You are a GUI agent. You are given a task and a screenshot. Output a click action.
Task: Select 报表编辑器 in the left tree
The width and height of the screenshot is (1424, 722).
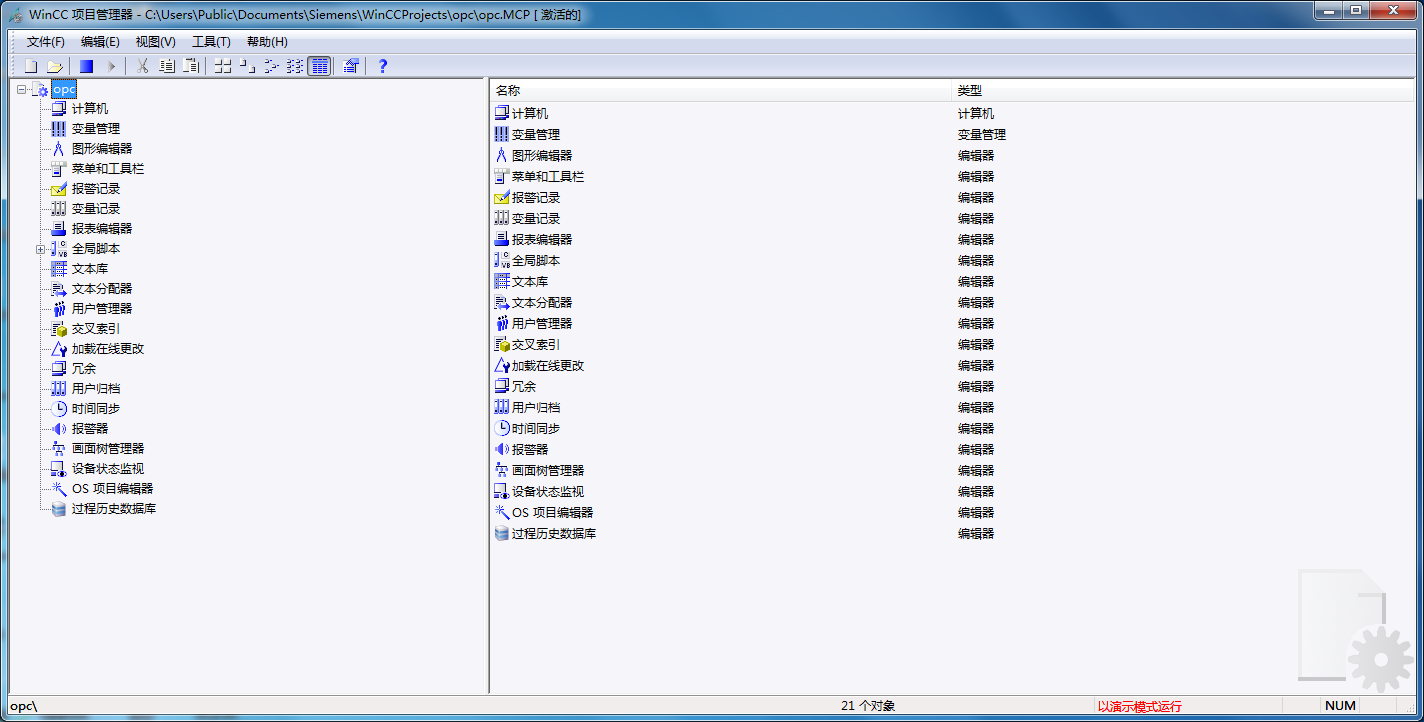pyautogui.click(x=102, y=229)
